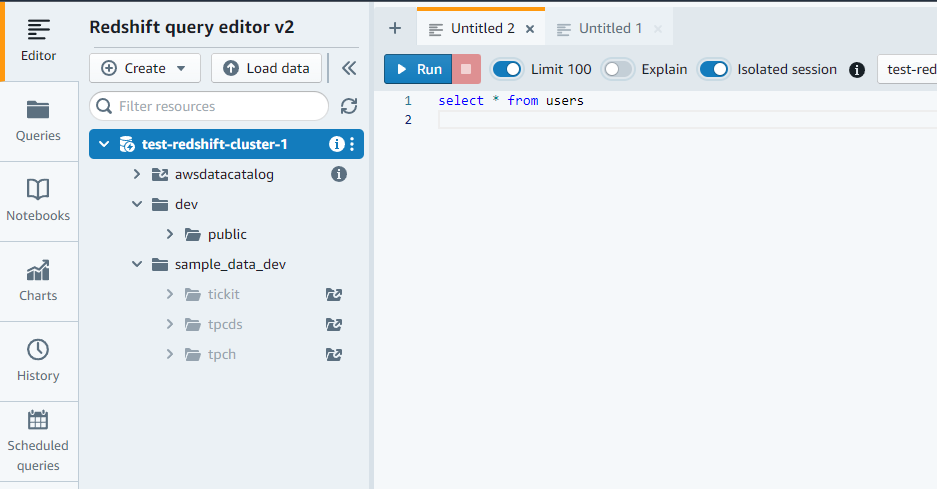Viewport: 937px width, 489px height.
Task: Open the Create dropdown menu
Action: point(145,68)
